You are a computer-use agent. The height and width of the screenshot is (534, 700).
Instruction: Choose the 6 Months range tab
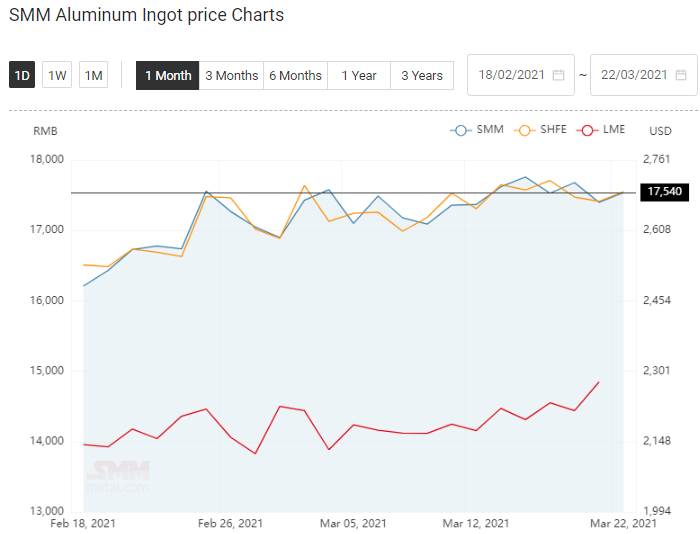click(295, 75)
